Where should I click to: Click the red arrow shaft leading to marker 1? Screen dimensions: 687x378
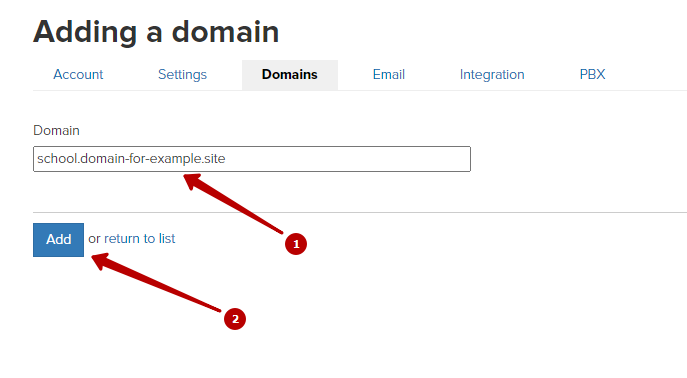click(241, 208)
